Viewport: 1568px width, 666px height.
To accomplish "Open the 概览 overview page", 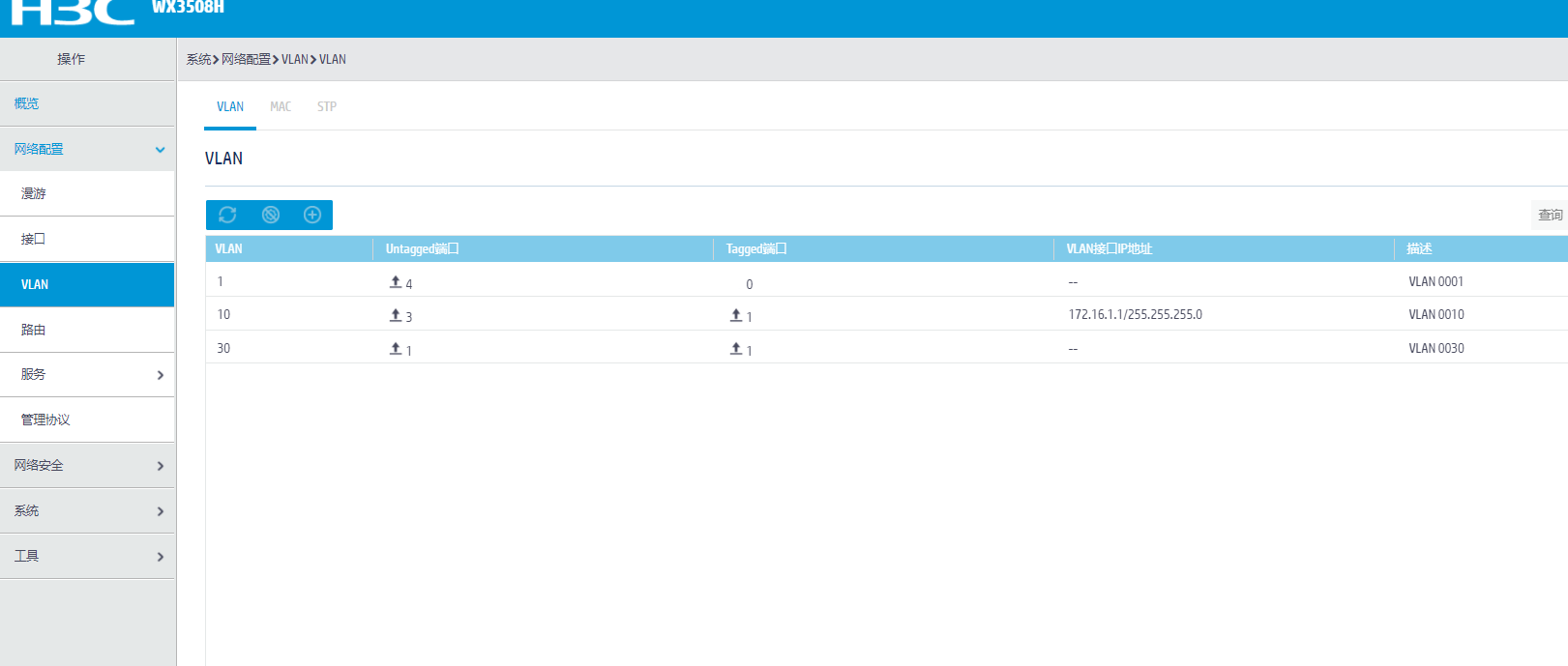I will (x=87, y=103).
